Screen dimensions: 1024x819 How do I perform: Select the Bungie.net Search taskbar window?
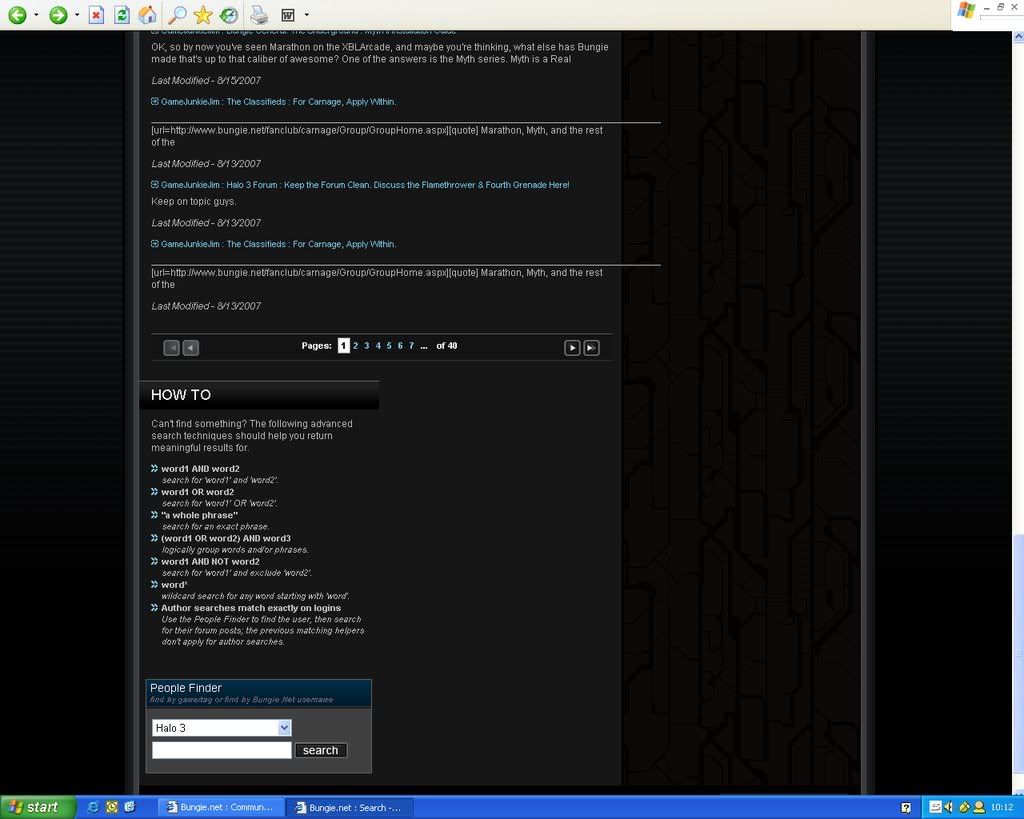(x=347, y=807)
